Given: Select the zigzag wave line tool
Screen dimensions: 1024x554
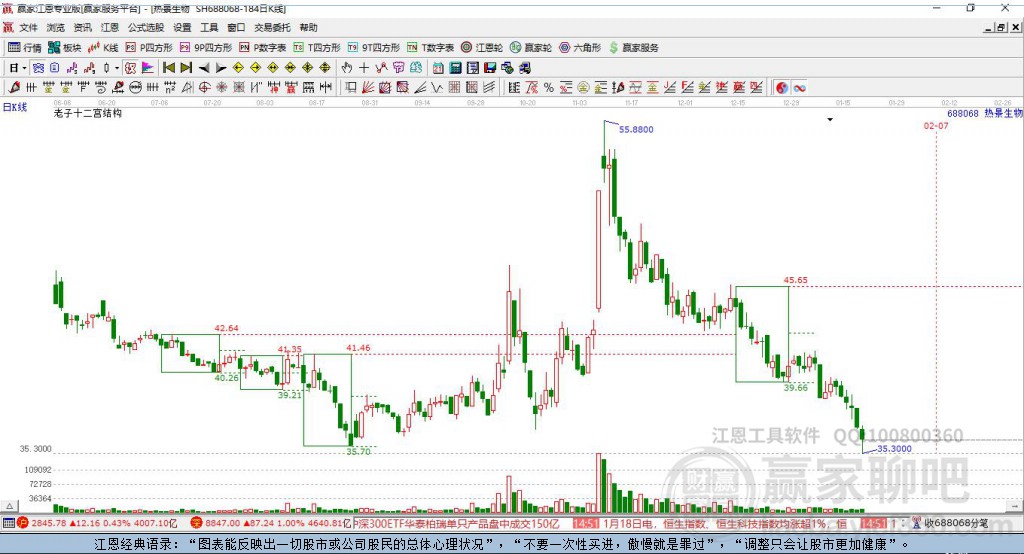Looking at the screenshot, I should click(x=437, y=87).
